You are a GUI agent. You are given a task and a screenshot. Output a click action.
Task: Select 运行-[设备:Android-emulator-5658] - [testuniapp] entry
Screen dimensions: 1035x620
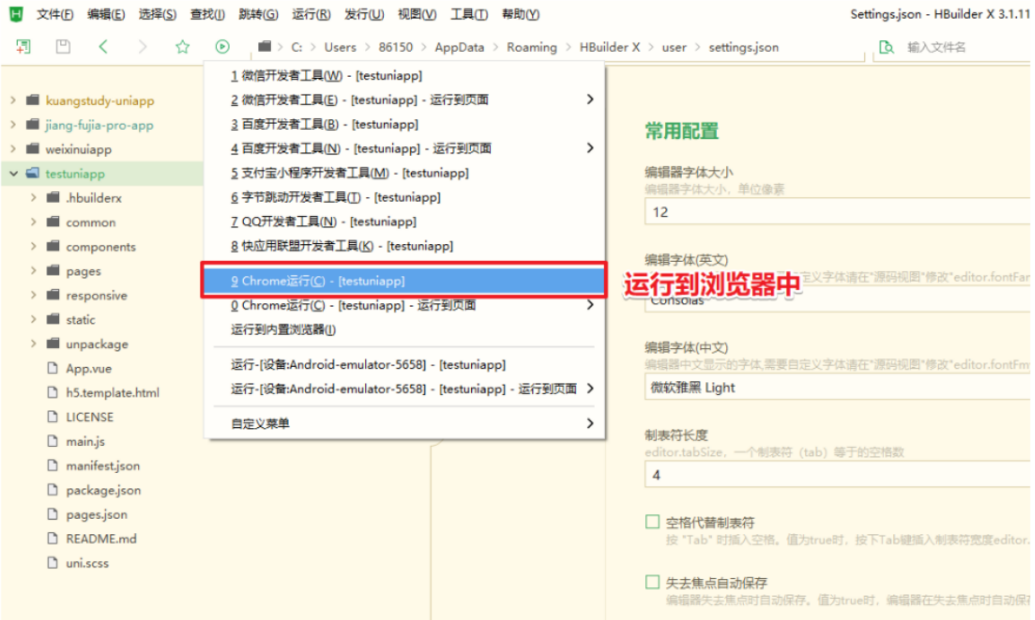pos(403,364)
